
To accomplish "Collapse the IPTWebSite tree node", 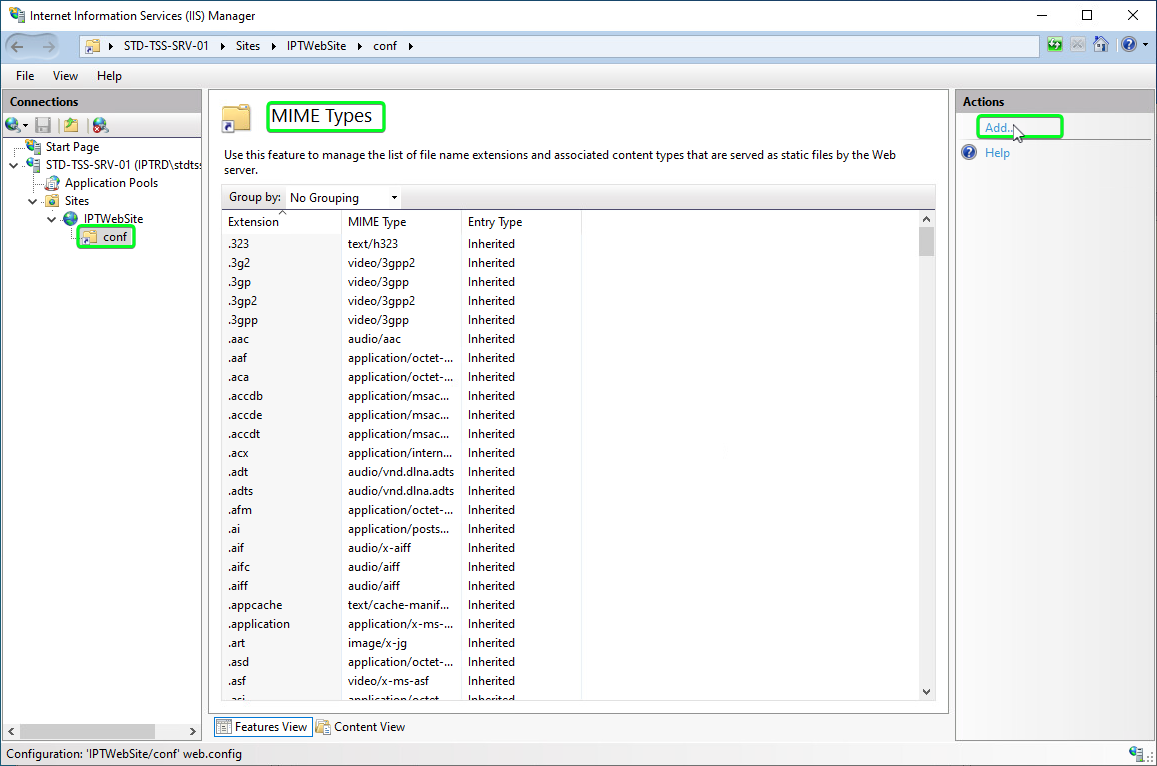I will click(x=51, y=219).
